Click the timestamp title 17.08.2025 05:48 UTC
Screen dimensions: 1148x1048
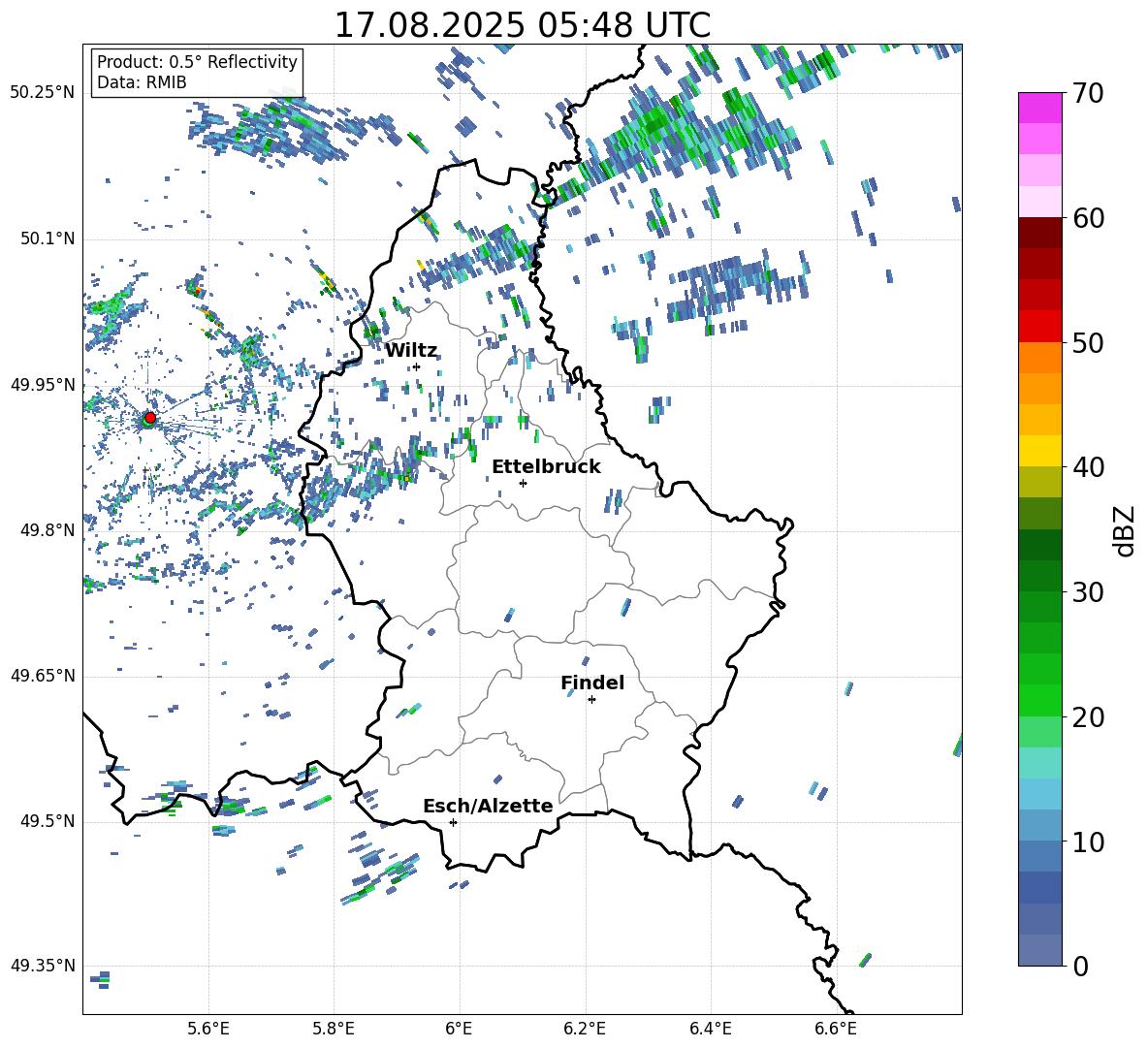pos(522,25)
